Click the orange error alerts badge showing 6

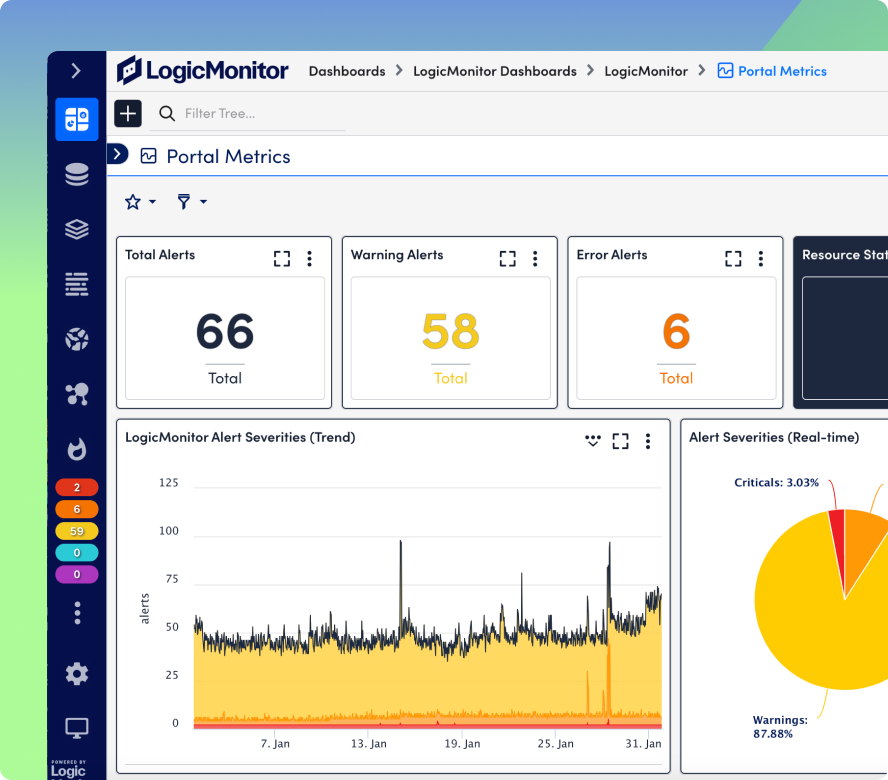77,509
